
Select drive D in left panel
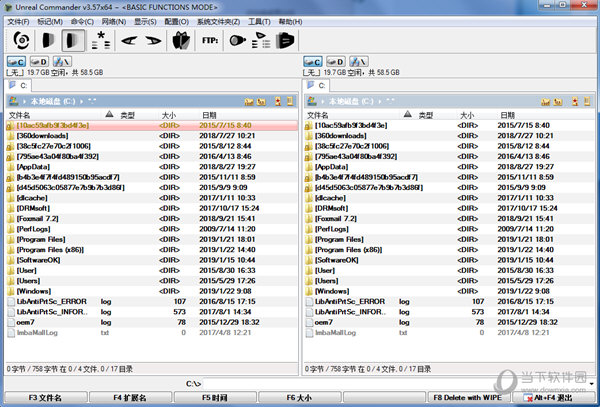pos(41,62)
